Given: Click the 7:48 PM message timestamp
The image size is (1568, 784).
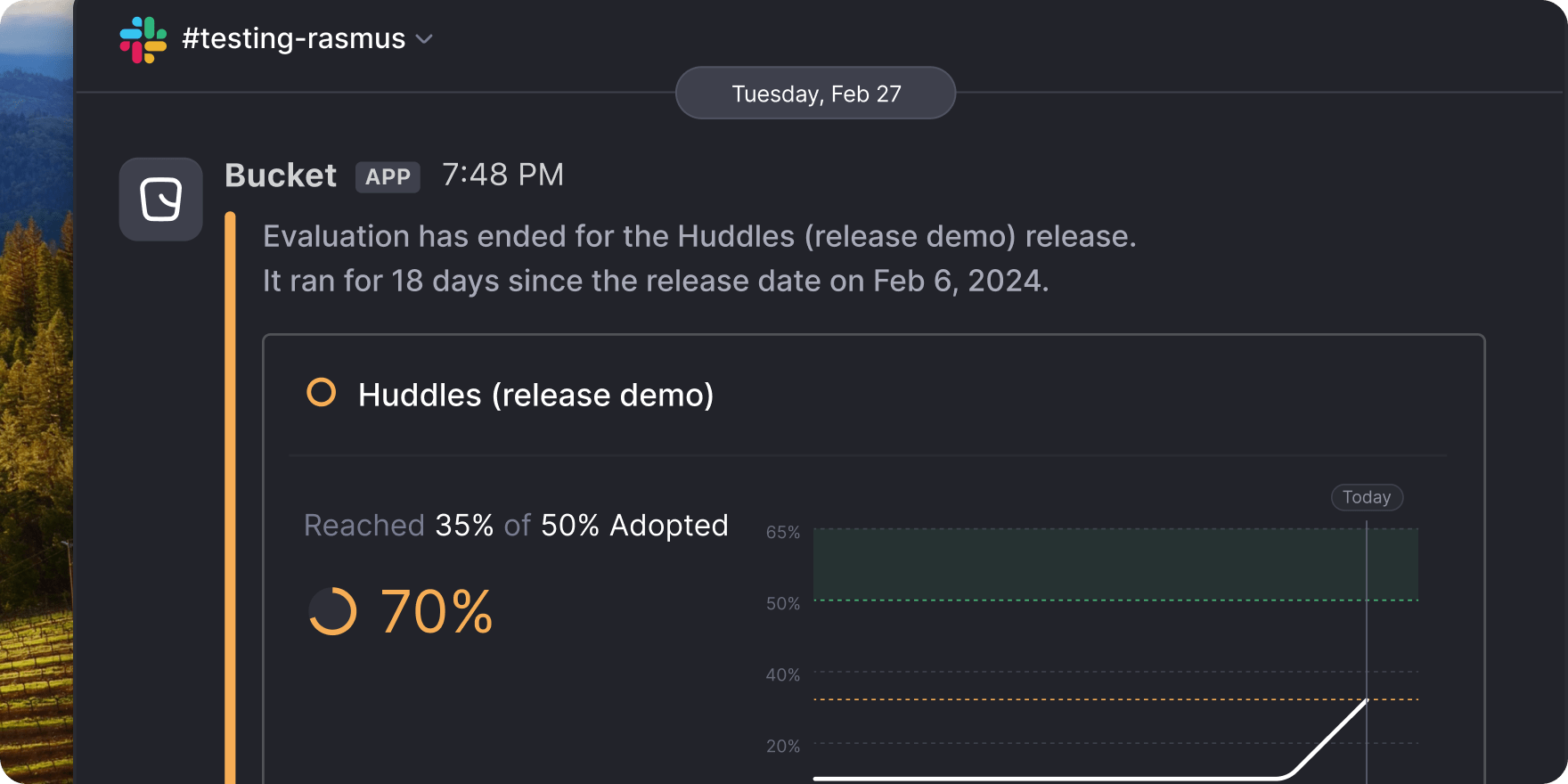Looking at the screenshot, I should [503, 175].
